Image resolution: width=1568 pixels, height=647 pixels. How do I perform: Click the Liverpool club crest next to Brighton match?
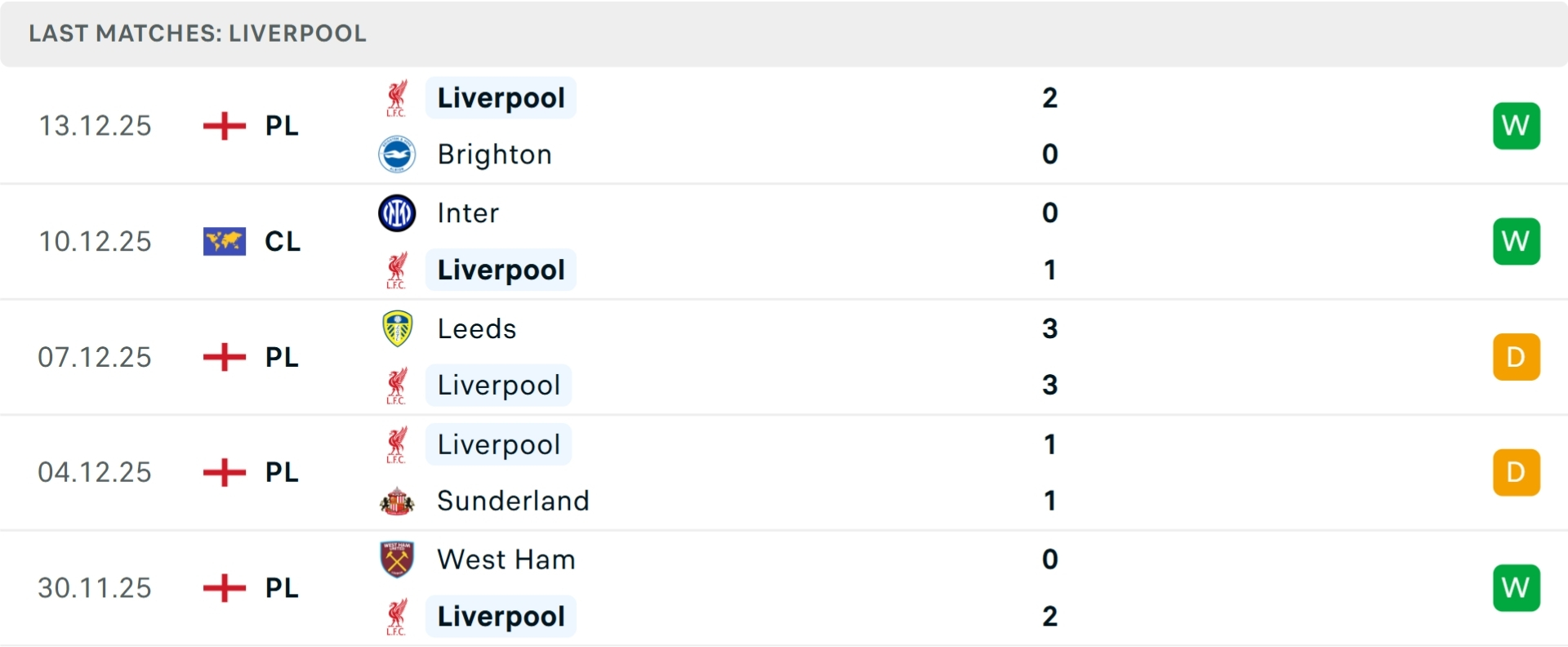tap(398, 97)
